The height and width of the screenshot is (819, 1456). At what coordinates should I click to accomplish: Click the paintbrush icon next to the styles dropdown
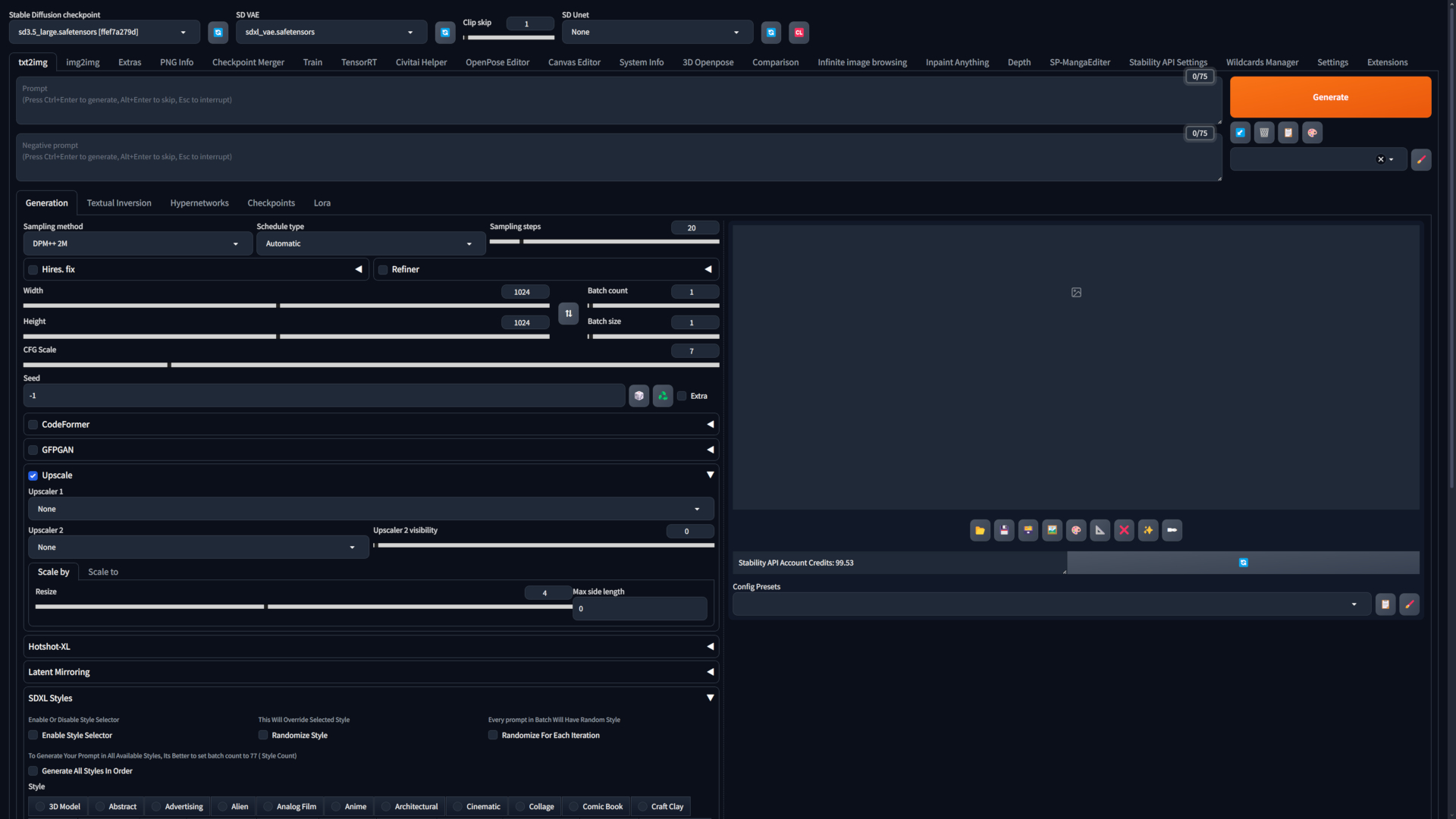[1421, 159]
